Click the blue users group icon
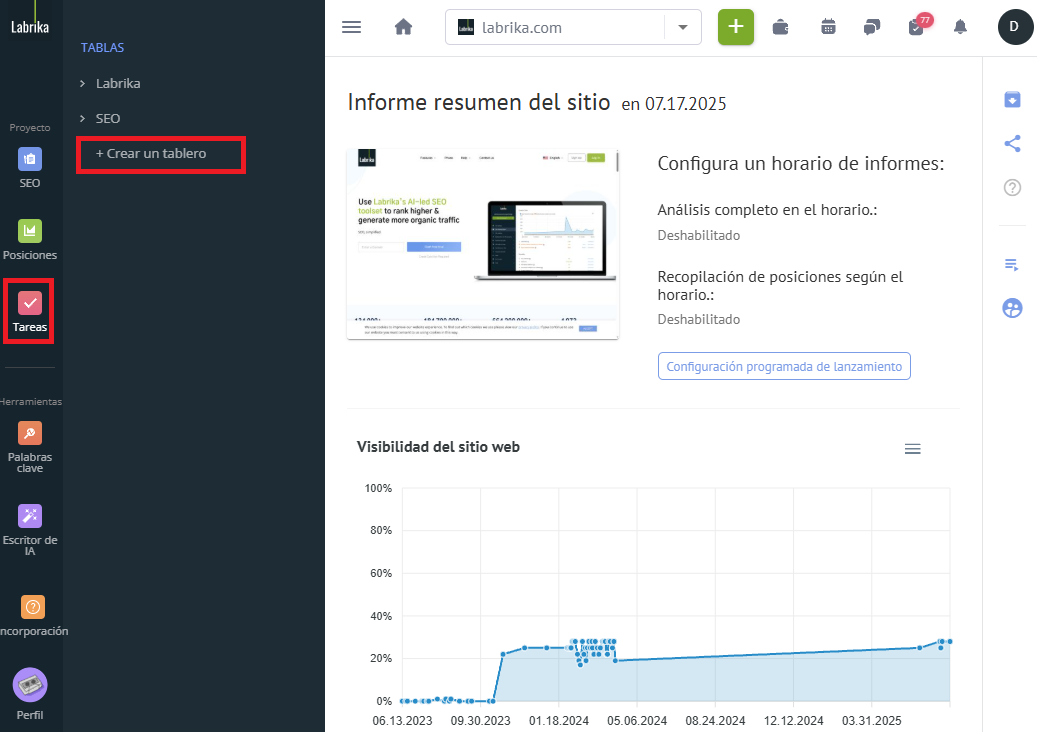1037x732 pixels. 1012,308
